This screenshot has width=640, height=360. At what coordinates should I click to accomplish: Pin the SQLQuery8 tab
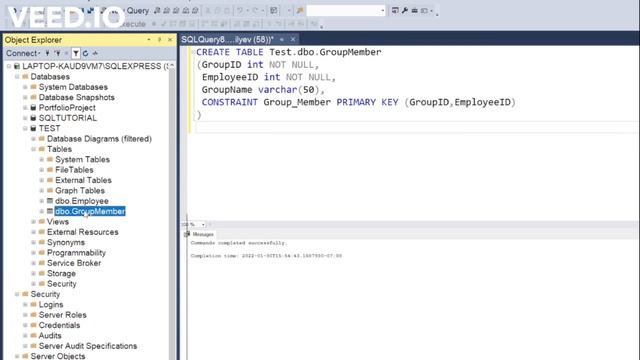(x=282, y=40)
